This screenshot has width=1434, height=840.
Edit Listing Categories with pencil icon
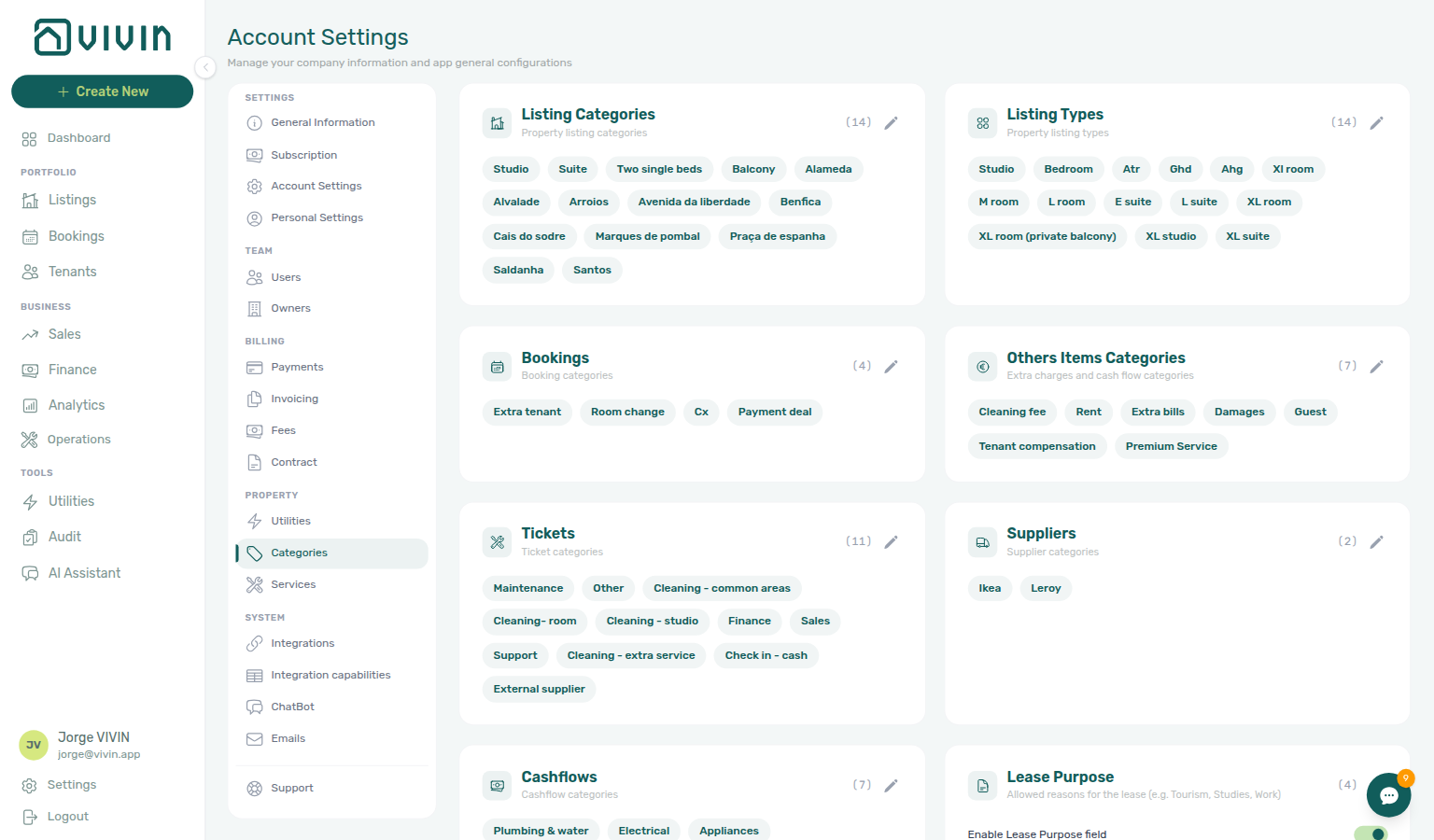tap(891, 123)
